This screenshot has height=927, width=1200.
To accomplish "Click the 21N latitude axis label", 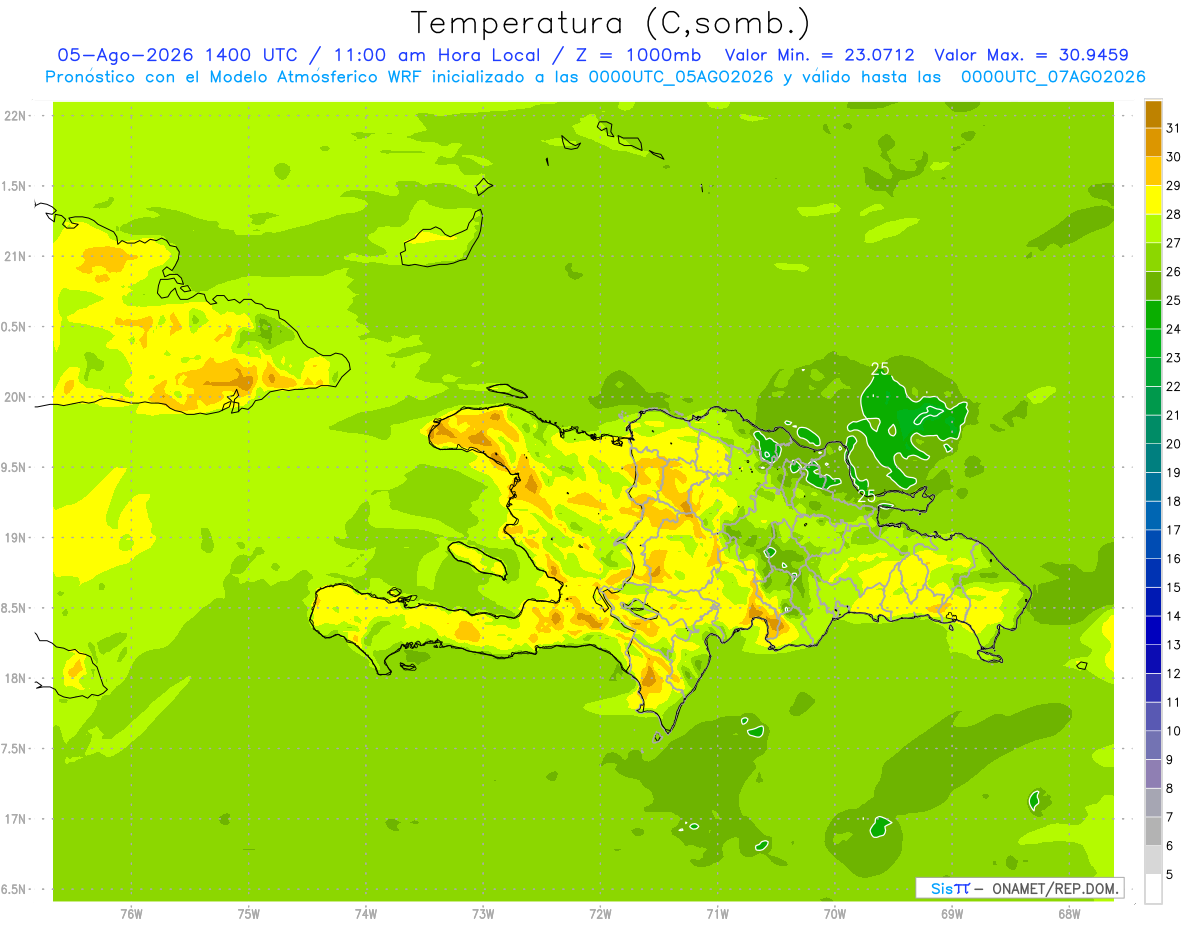I will (x=15, y=256).
